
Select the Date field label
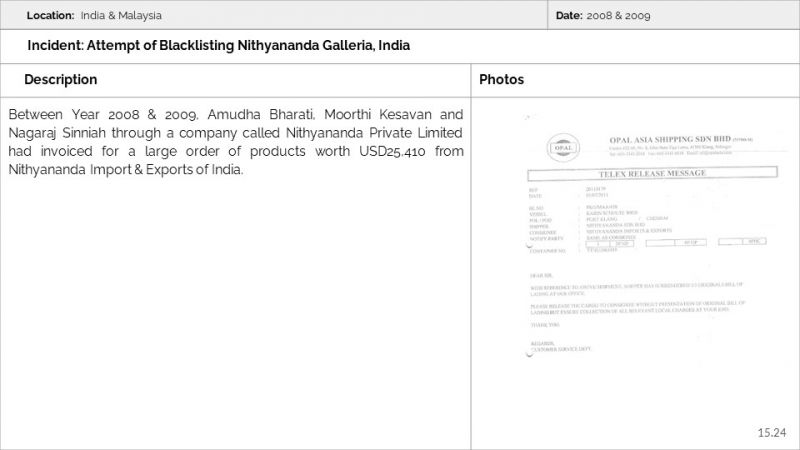[x=568, y=16]
